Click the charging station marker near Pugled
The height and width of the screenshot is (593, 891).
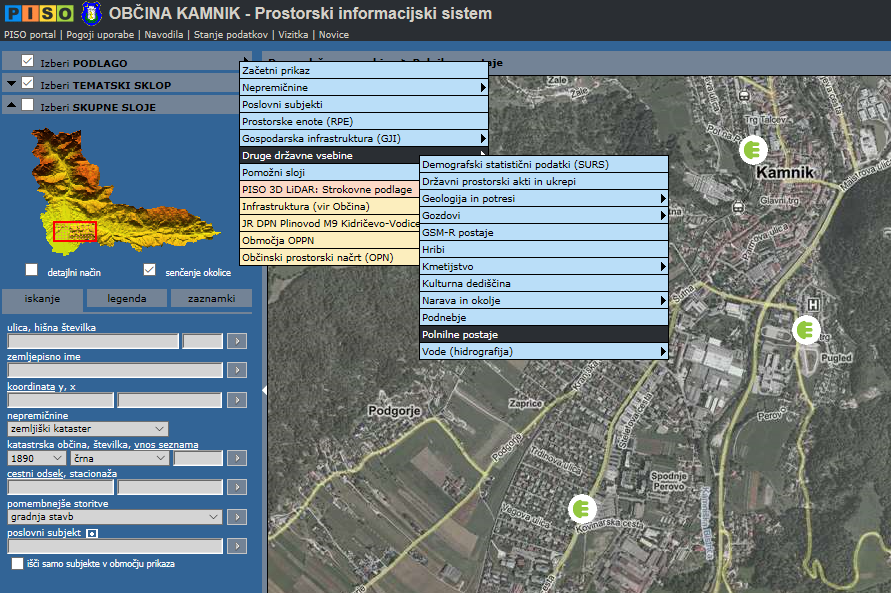pyautogui.click(x=805, y=330)
